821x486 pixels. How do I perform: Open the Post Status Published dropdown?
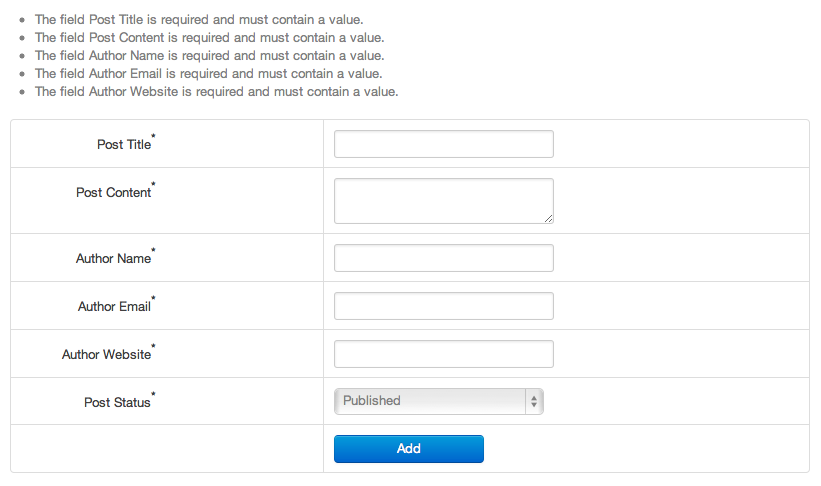pyautogui.click(x=439, y=401)
